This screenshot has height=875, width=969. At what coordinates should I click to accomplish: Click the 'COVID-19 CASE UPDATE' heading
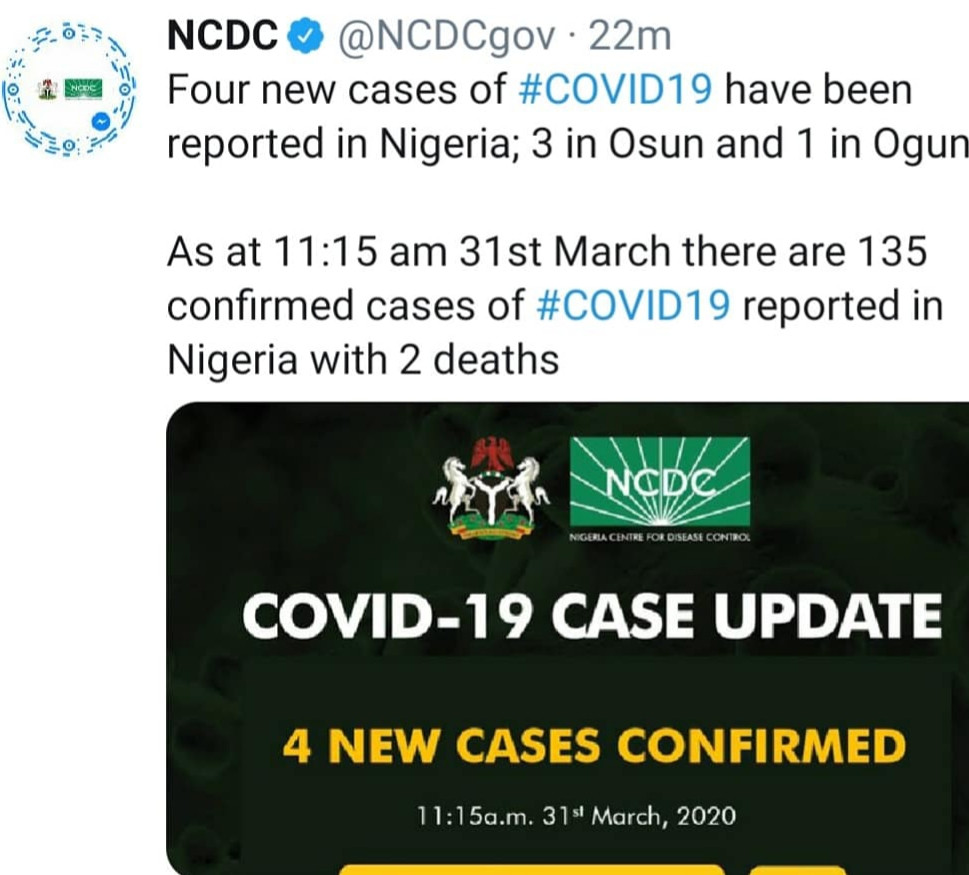(x=592, y=616)
